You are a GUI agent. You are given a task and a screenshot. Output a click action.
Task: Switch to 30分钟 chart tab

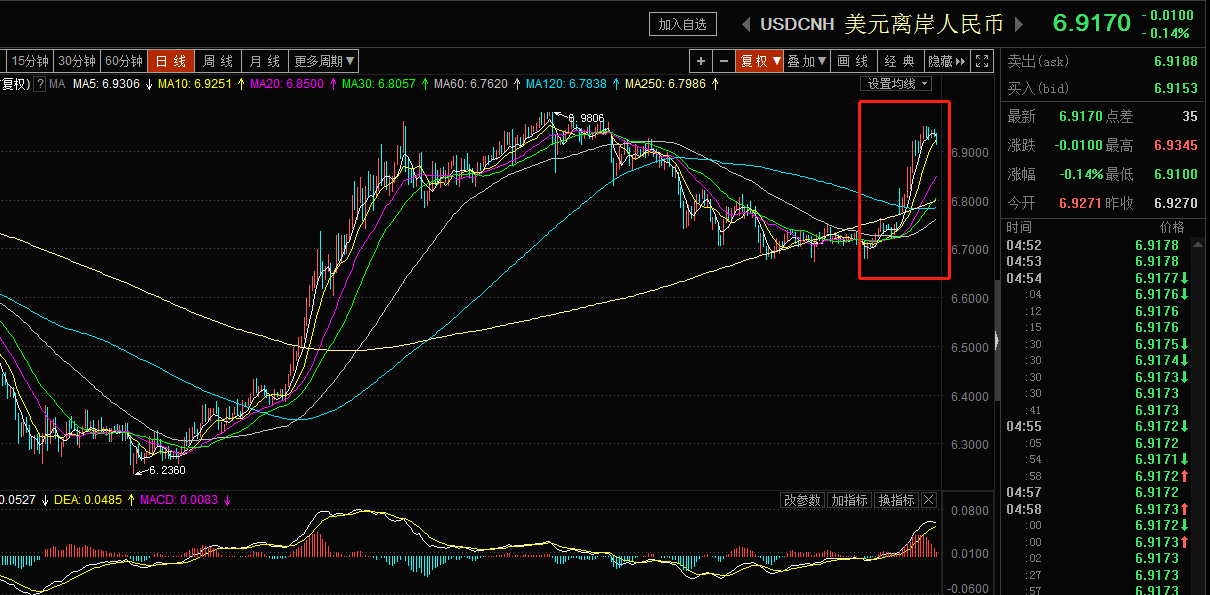click(76, 61)
